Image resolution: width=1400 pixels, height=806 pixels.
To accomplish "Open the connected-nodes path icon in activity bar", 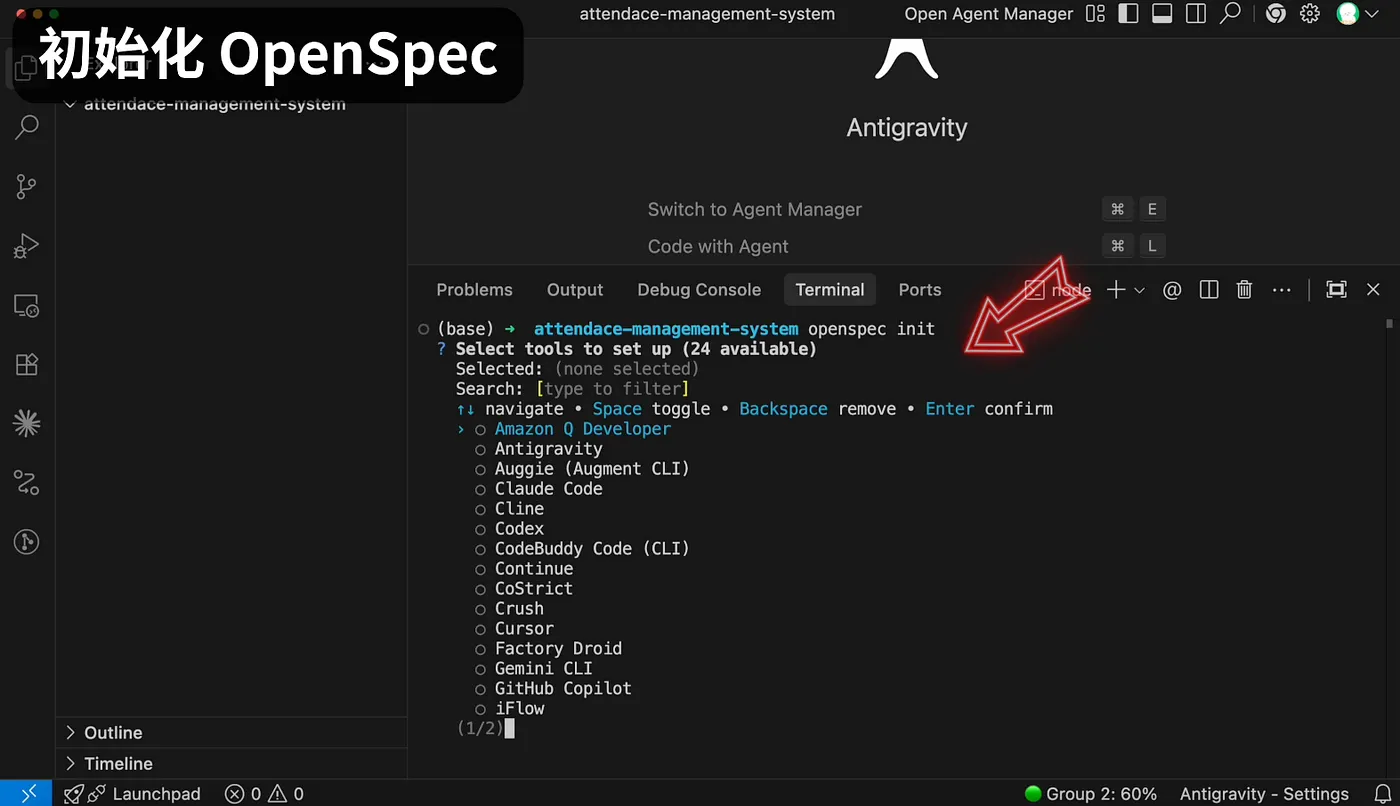I will (x=27, y=483).
